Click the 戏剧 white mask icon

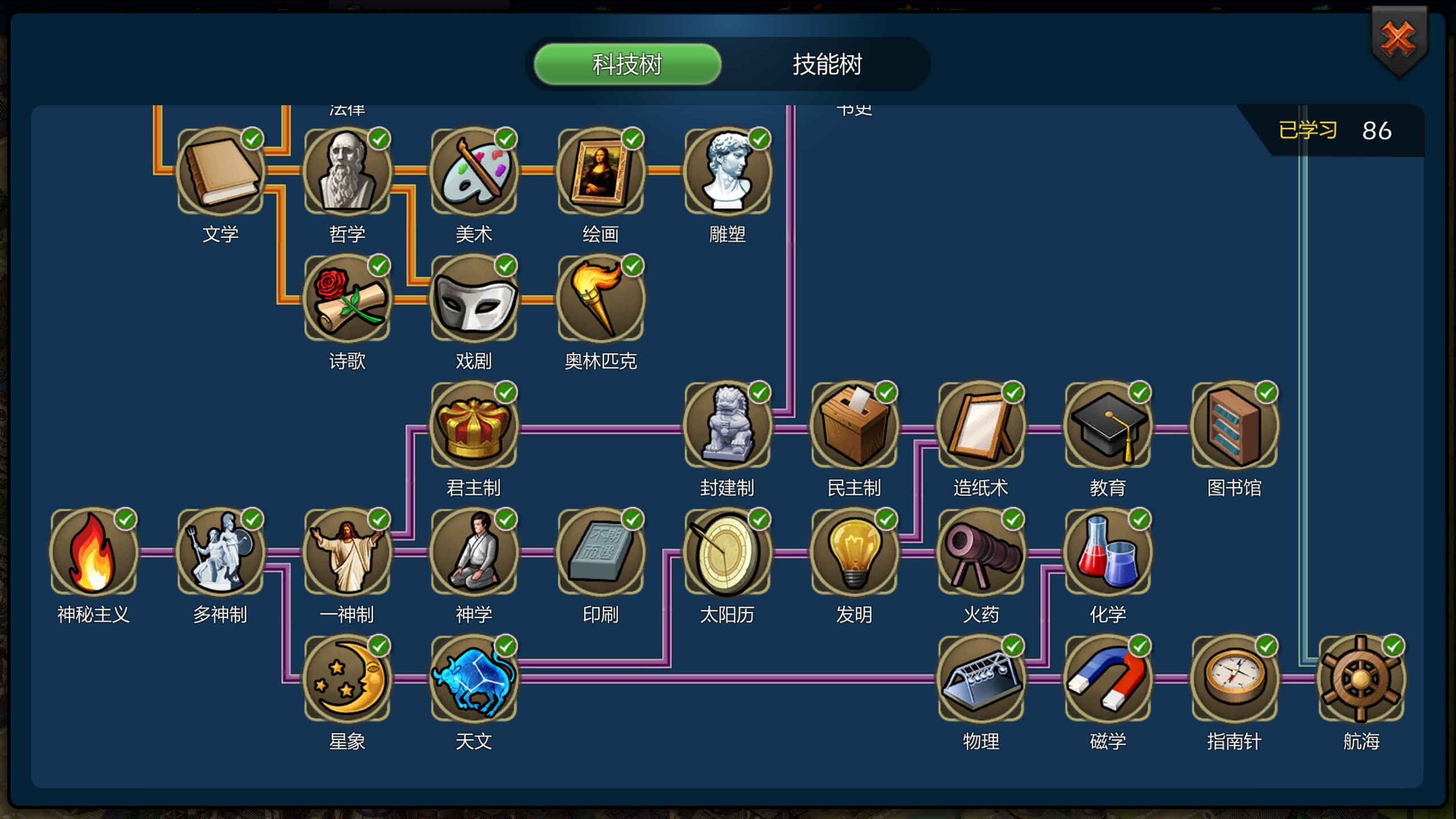tap(474, 297)
